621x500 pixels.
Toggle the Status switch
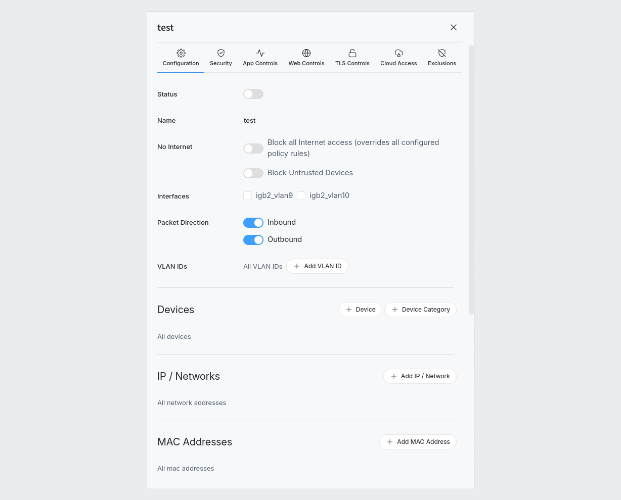tap(253, 94)
